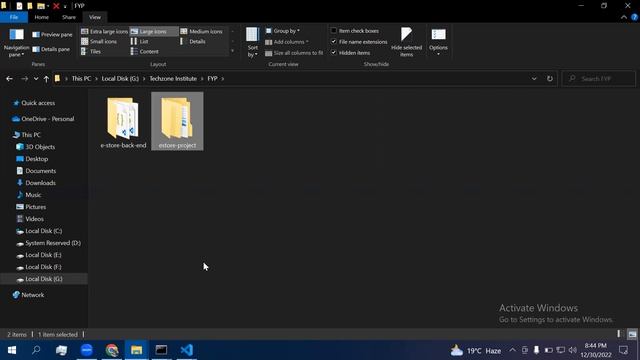Screen dimensions: 640x360
Task: Open Google Chrome from taskbar
Action: coord(112,350)
